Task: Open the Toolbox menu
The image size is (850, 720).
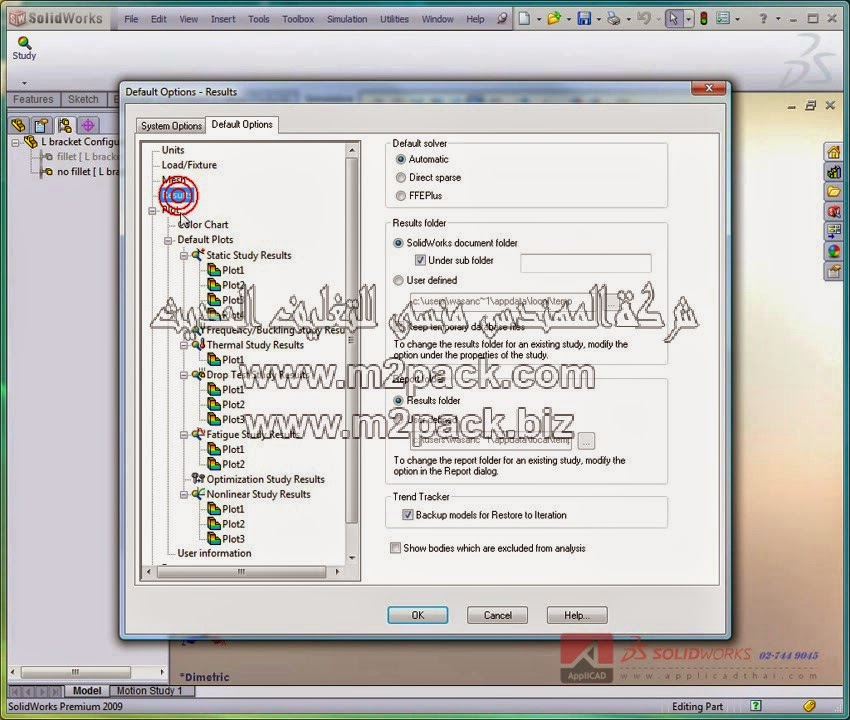Action: 298,19
